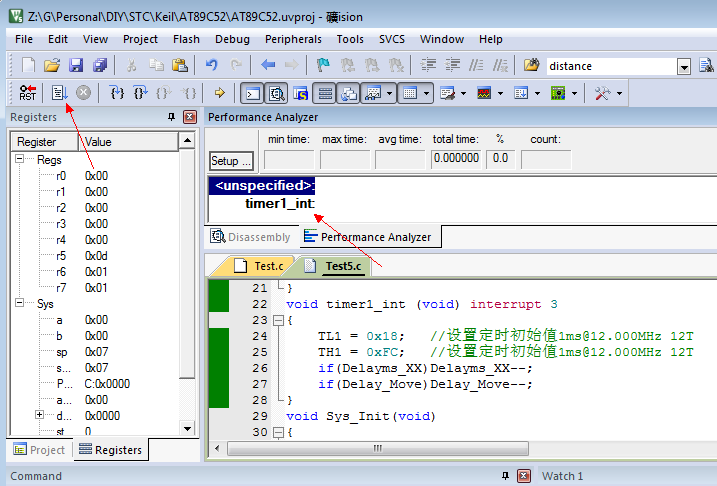The width and height of the screenshot is (717, 486).
Task: Open the Peripherals menu
Action: 293,39
